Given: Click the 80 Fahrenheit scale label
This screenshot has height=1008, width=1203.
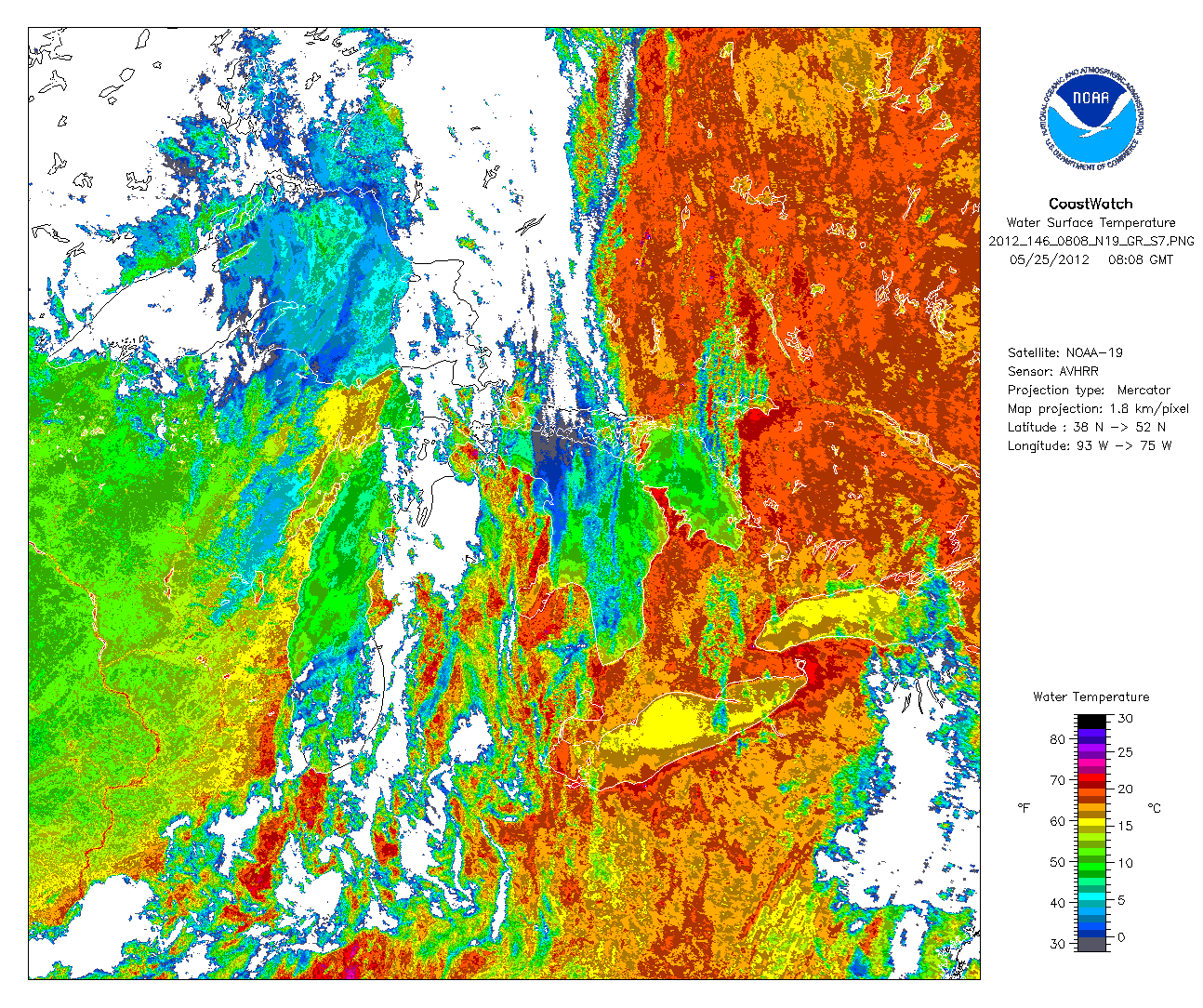Looking at the screenshot, I should tap(1057, 740).
